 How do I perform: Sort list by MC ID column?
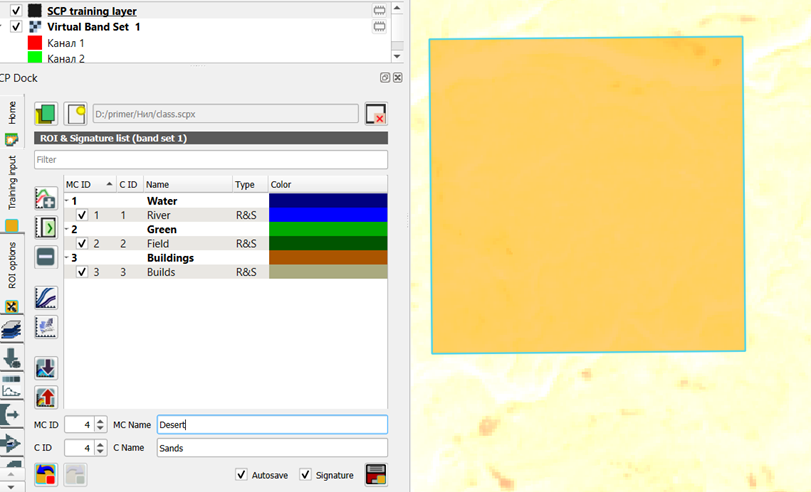pos(90,184)
